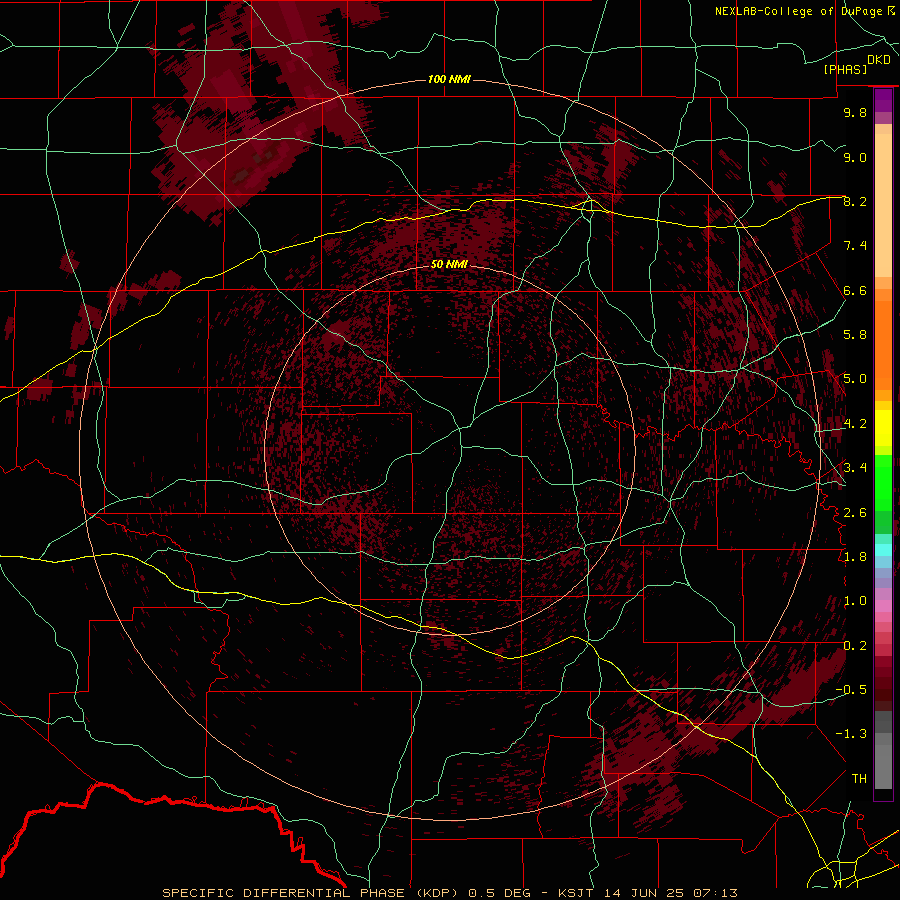Viewport: 900px width, 900px height.
Task: Select the 5.0 scale value
Action: point(855,379)
